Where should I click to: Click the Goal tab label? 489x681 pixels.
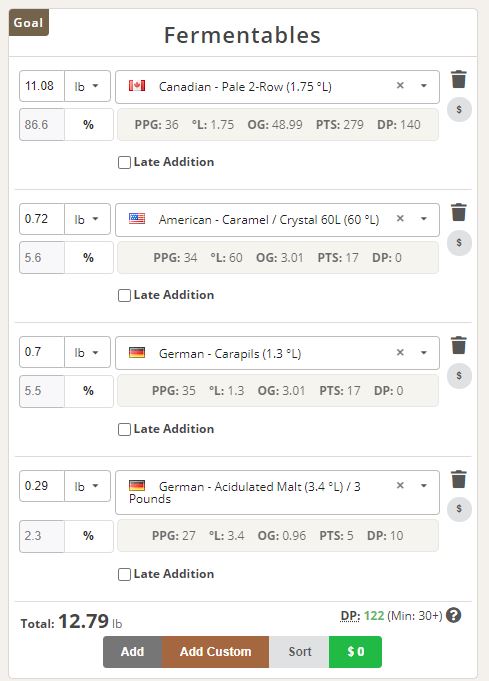pyautogui.click(x=29, y=22)
